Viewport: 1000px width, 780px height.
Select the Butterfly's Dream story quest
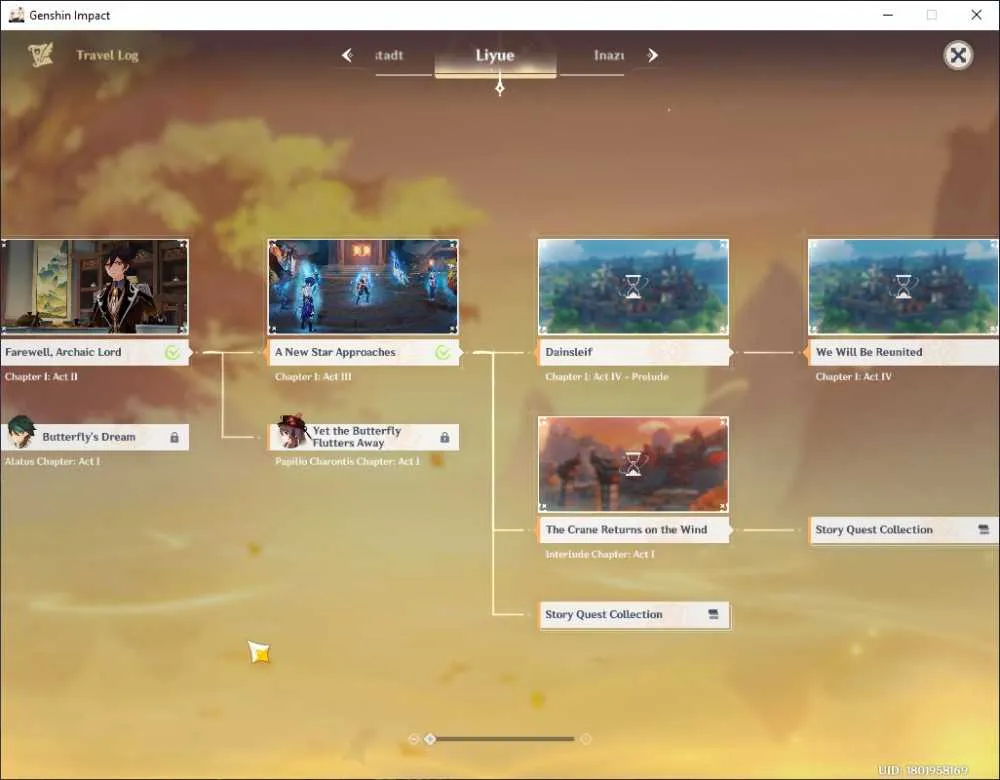[94, 438]
